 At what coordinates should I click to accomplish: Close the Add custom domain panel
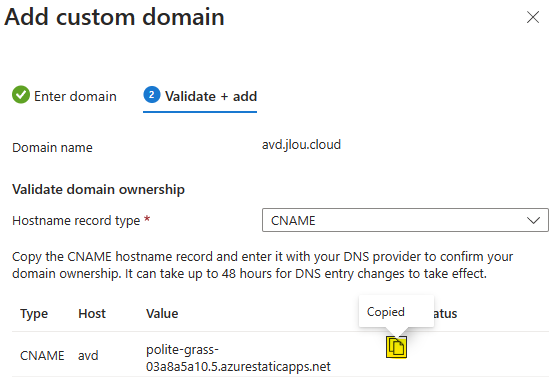coord(533,17)
